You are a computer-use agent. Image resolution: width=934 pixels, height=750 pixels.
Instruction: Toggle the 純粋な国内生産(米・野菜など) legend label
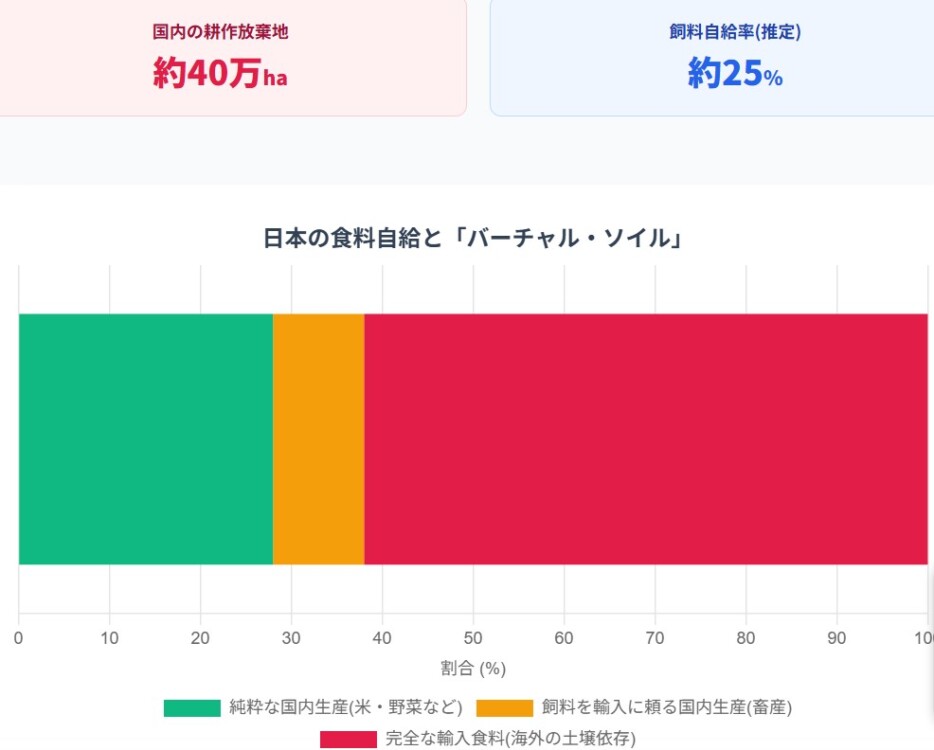(345, 708)
